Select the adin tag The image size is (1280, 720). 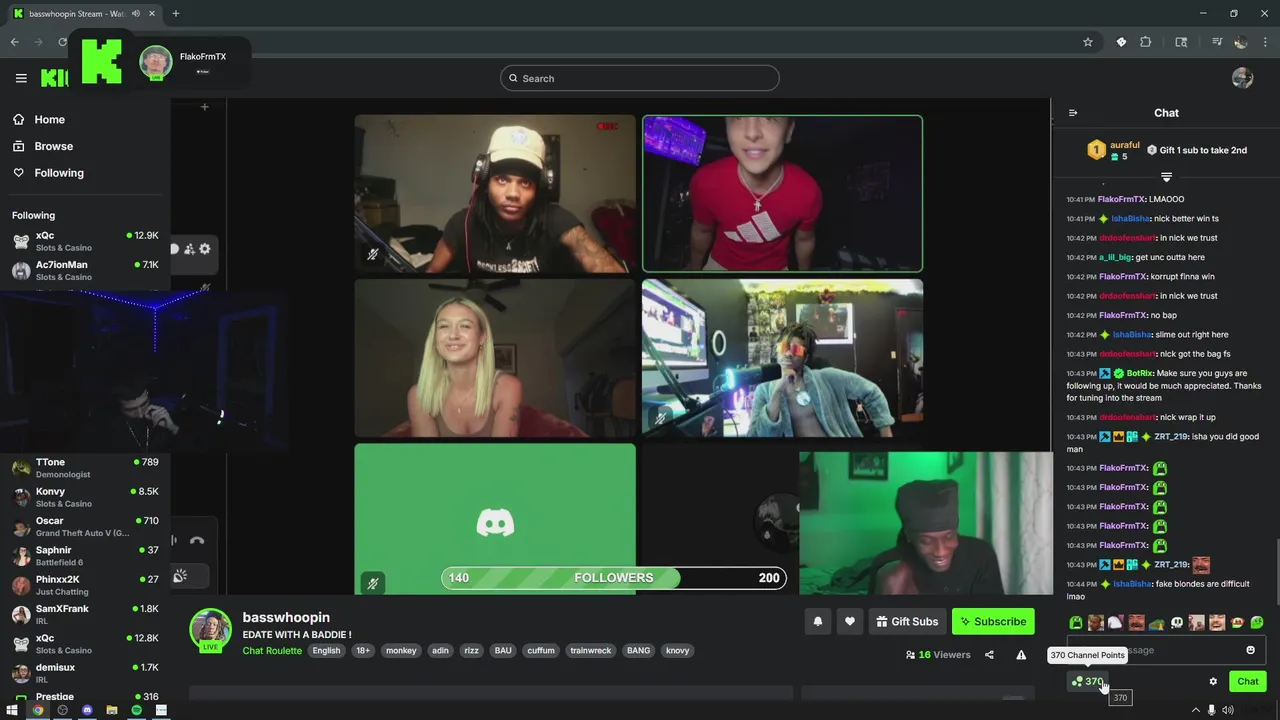(440, 651)
